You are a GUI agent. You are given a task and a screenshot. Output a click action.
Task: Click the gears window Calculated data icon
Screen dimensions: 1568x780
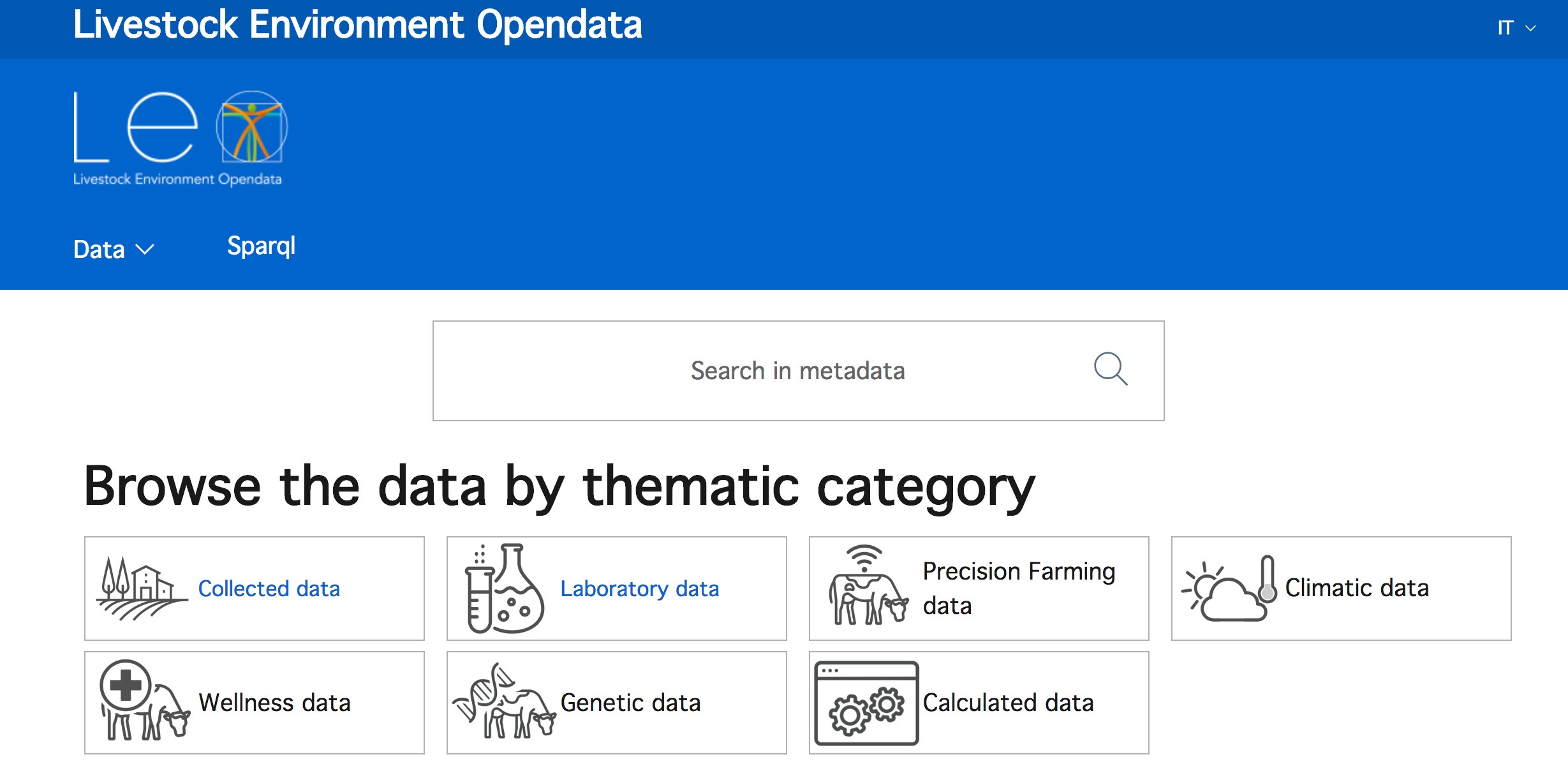tap(866, 703)
